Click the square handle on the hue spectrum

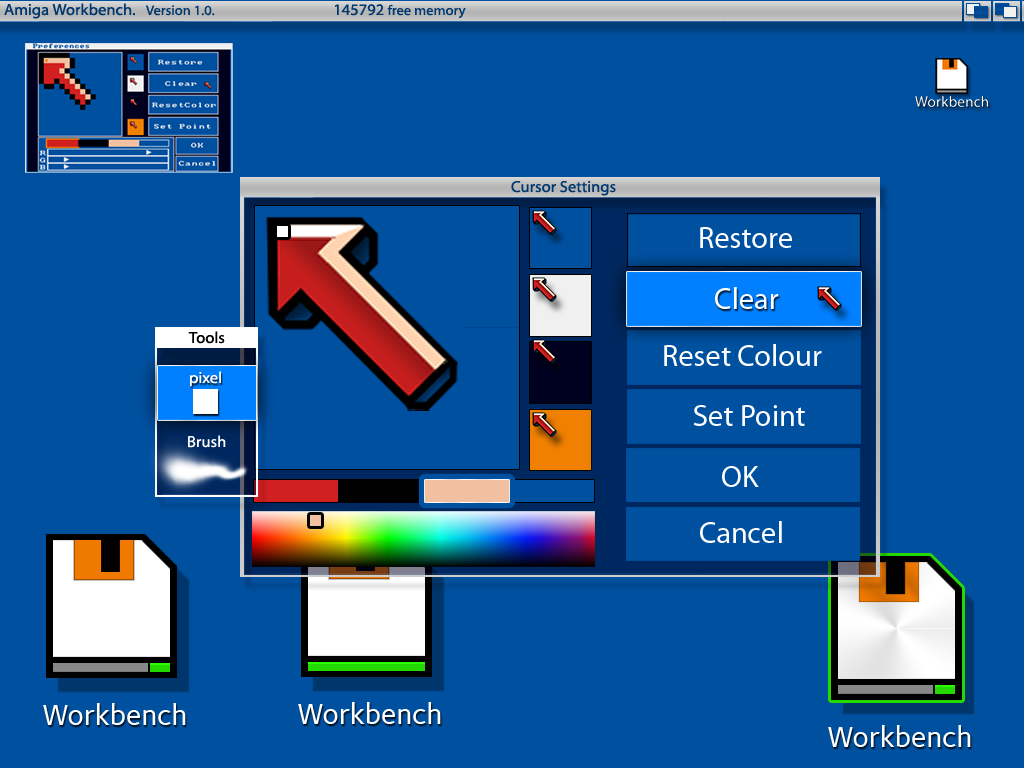(x=315, y=520)
